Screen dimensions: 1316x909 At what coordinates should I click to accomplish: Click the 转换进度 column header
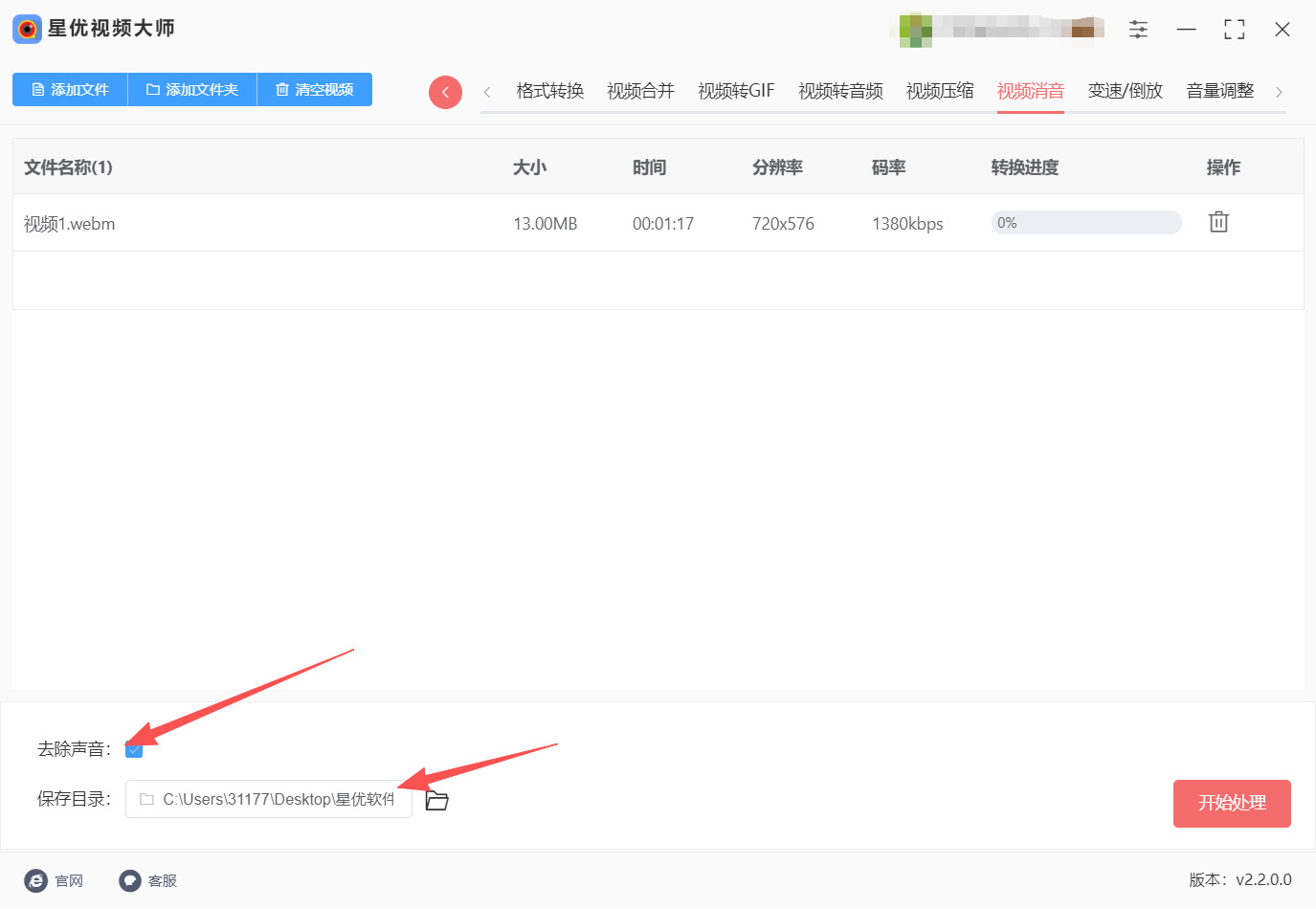coord(1025,167)
